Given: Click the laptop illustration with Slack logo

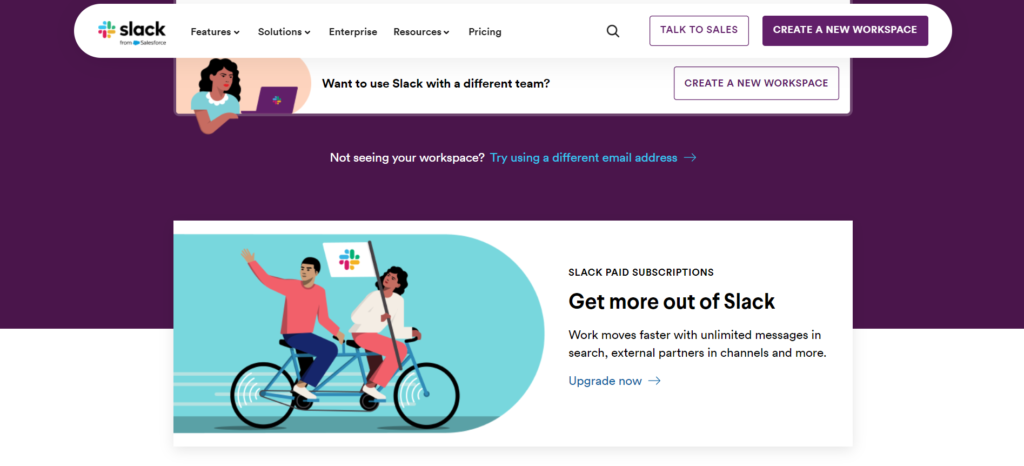Looking at the screenshot, I should (x=274, y=100).
